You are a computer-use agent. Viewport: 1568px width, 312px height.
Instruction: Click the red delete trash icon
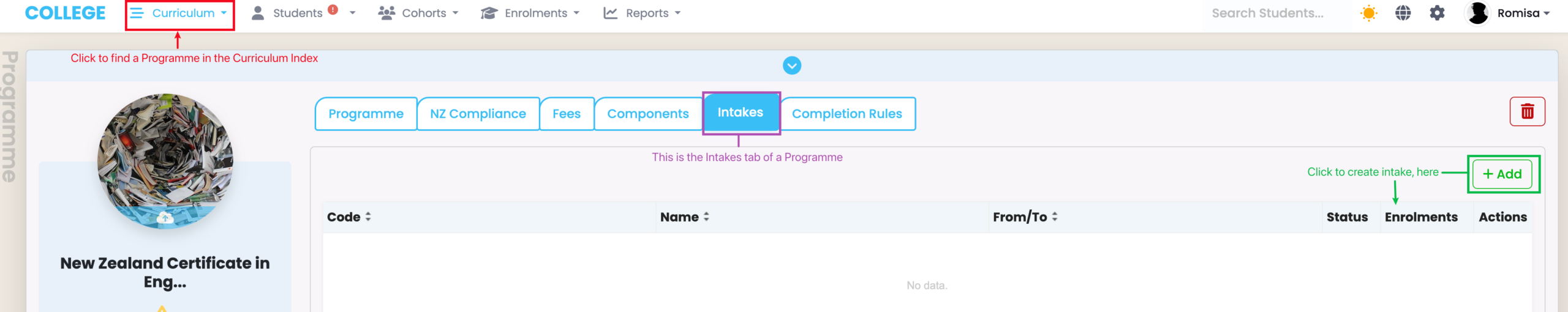pyautogui.click(x=1527, y=111)
